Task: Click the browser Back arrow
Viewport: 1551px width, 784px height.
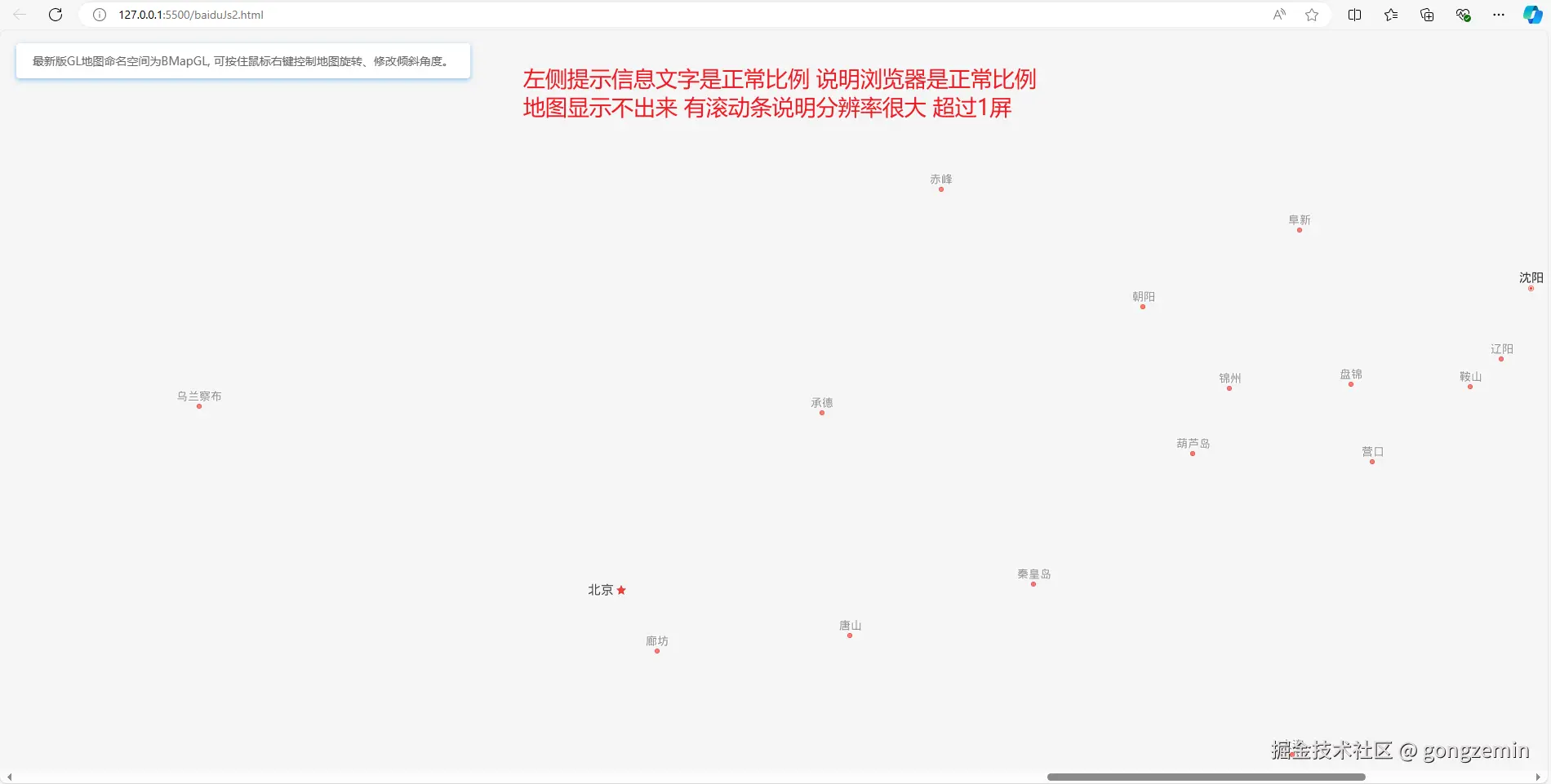Action: (x=20, y=15)
